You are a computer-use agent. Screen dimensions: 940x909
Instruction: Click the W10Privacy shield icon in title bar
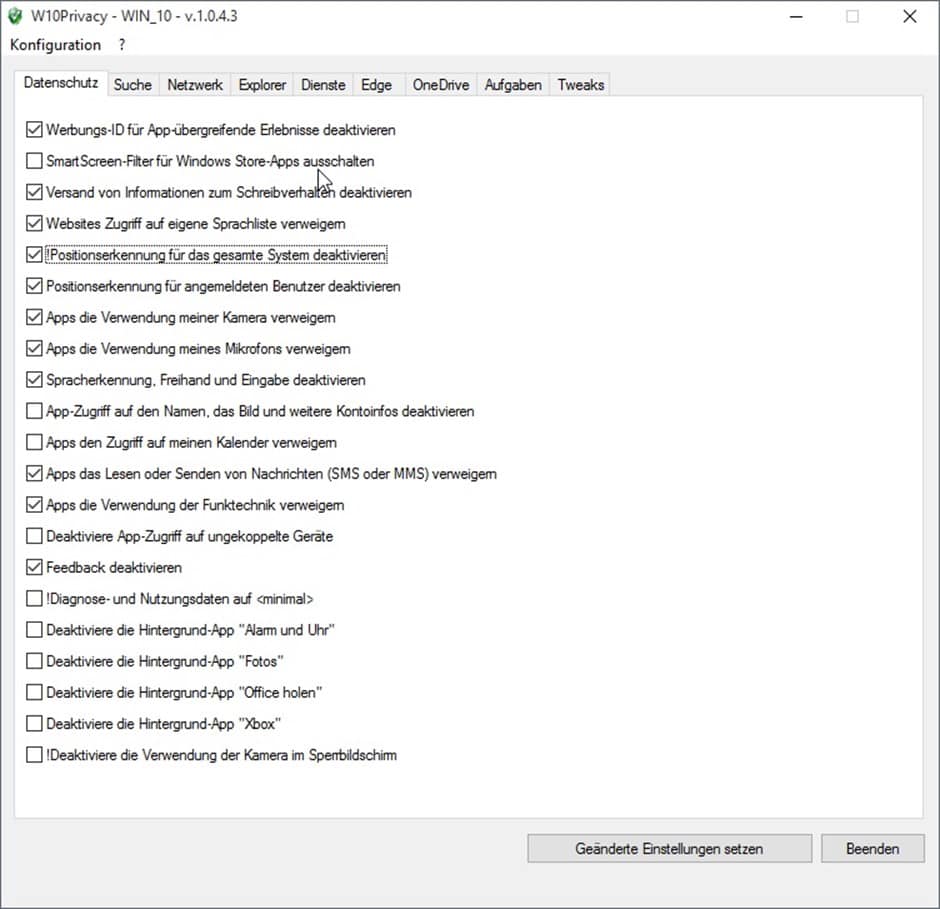16,16
